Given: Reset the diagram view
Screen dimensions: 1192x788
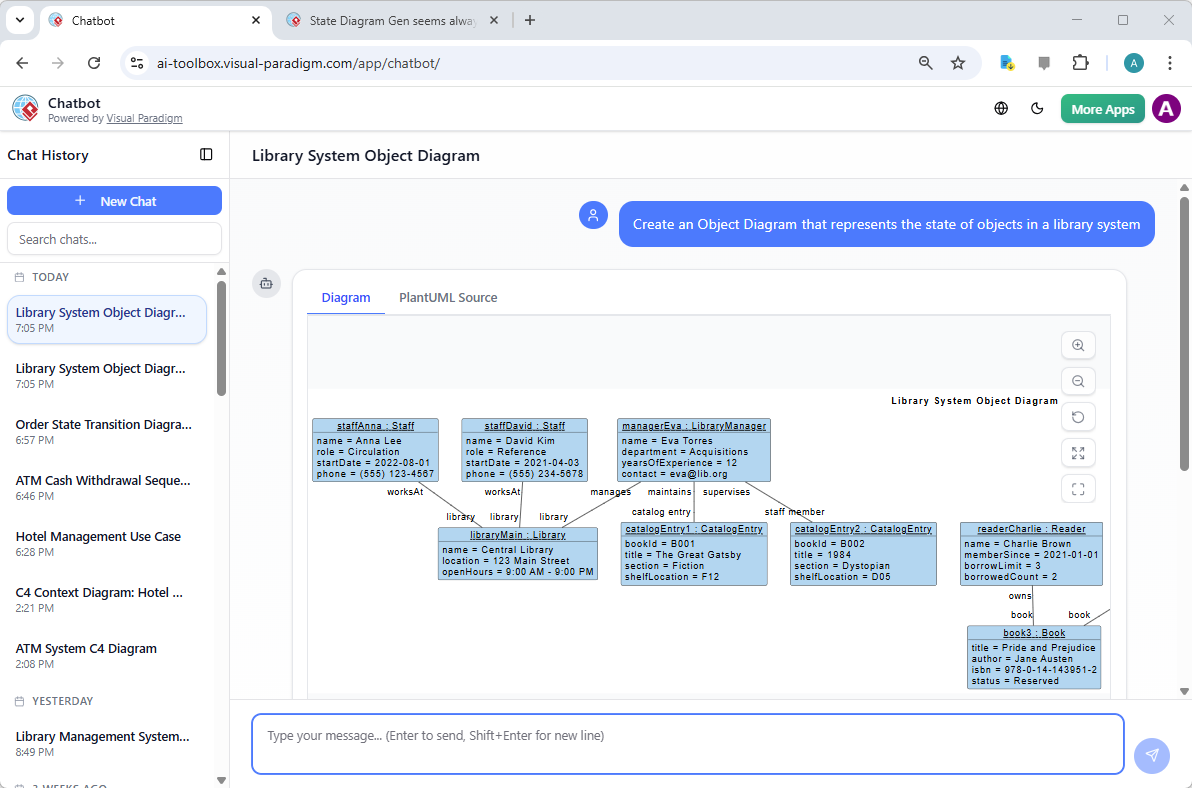Looking at the screenshot, I should point(1078,417).
